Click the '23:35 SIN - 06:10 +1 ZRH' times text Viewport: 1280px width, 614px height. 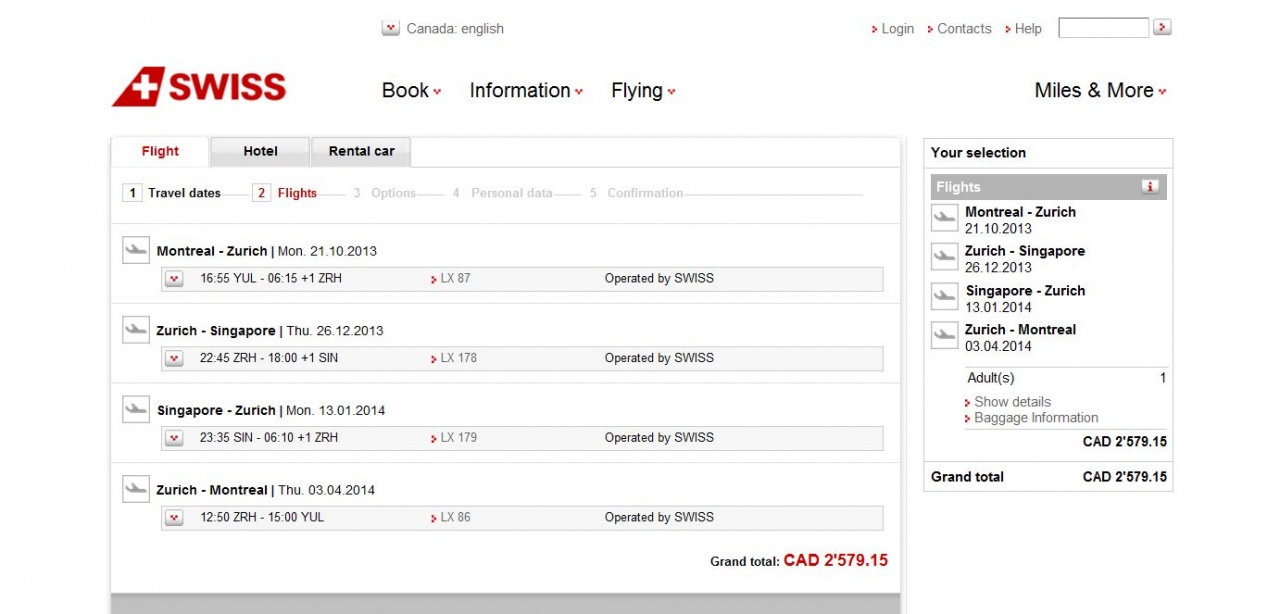(x=269, y=438)
